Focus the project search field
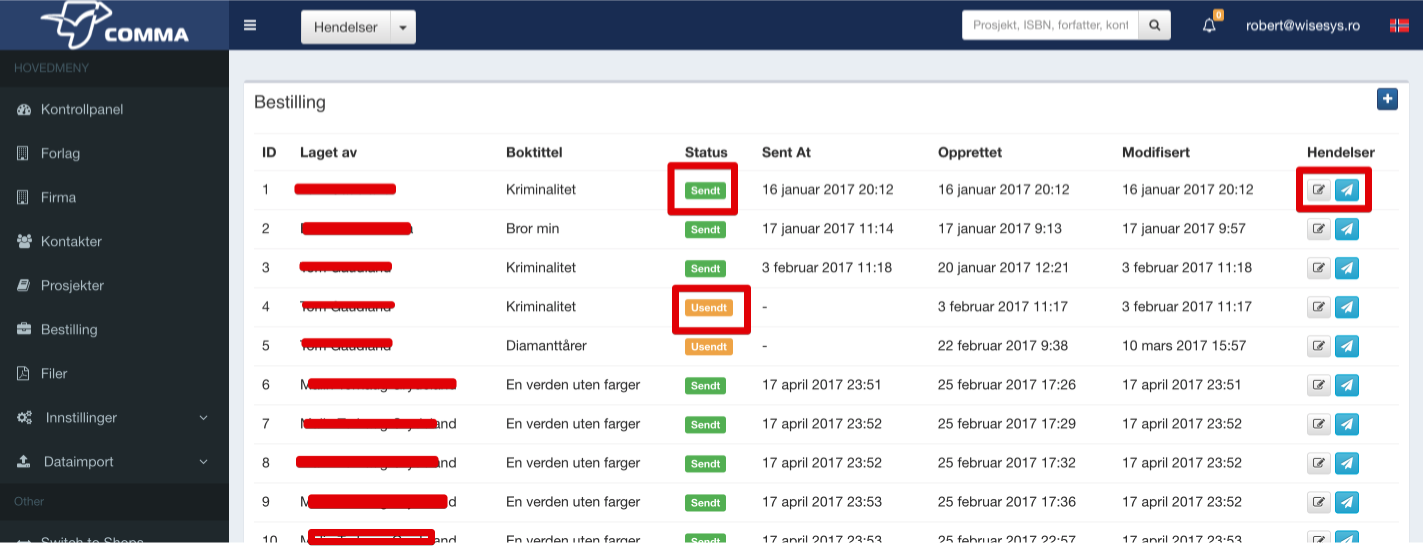This screenshot has height=547, width=1423. (x=1050, y=26)
